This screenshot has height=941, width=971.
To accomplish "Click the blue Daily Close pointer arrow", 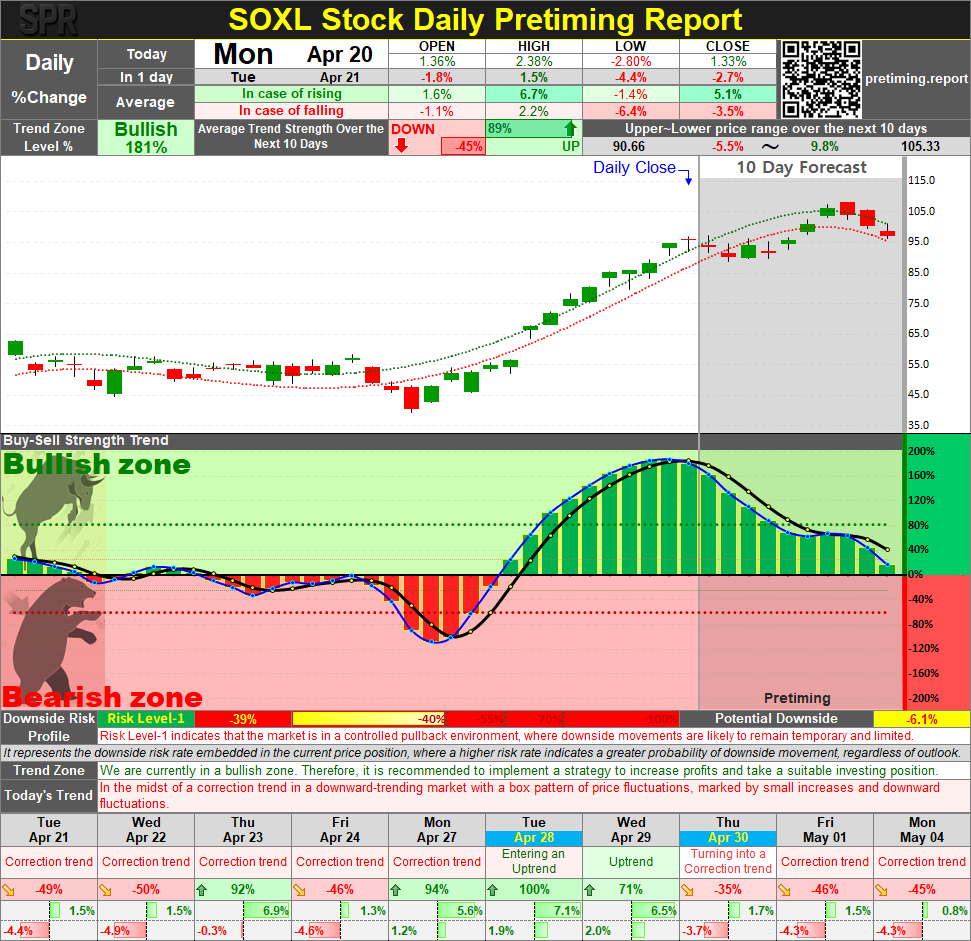I will coord(686,177).
